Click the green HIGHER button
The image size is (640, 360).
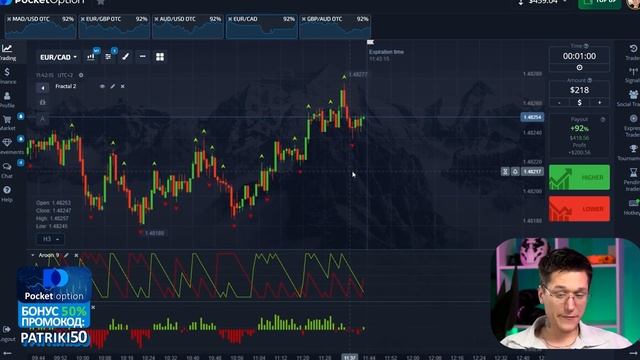coord(579,177)
